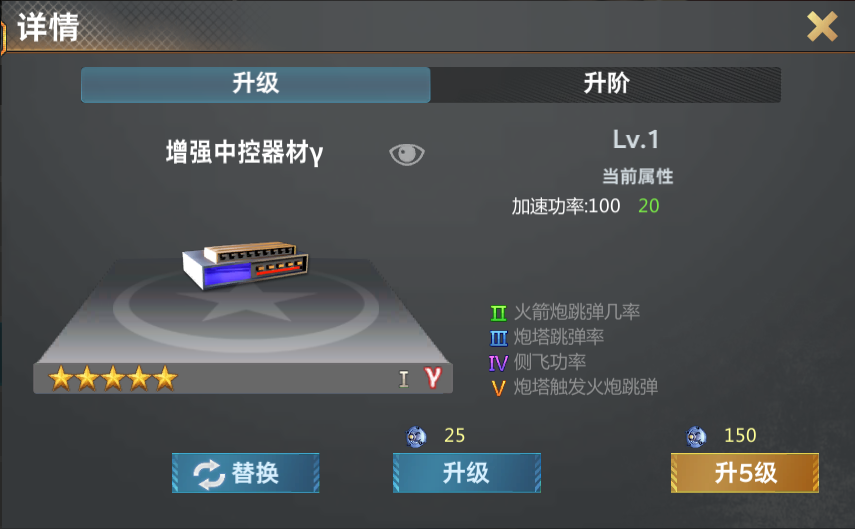855x529 pixels.
Task: Toggle the eye preview icon
Action: tap(407, 154)
